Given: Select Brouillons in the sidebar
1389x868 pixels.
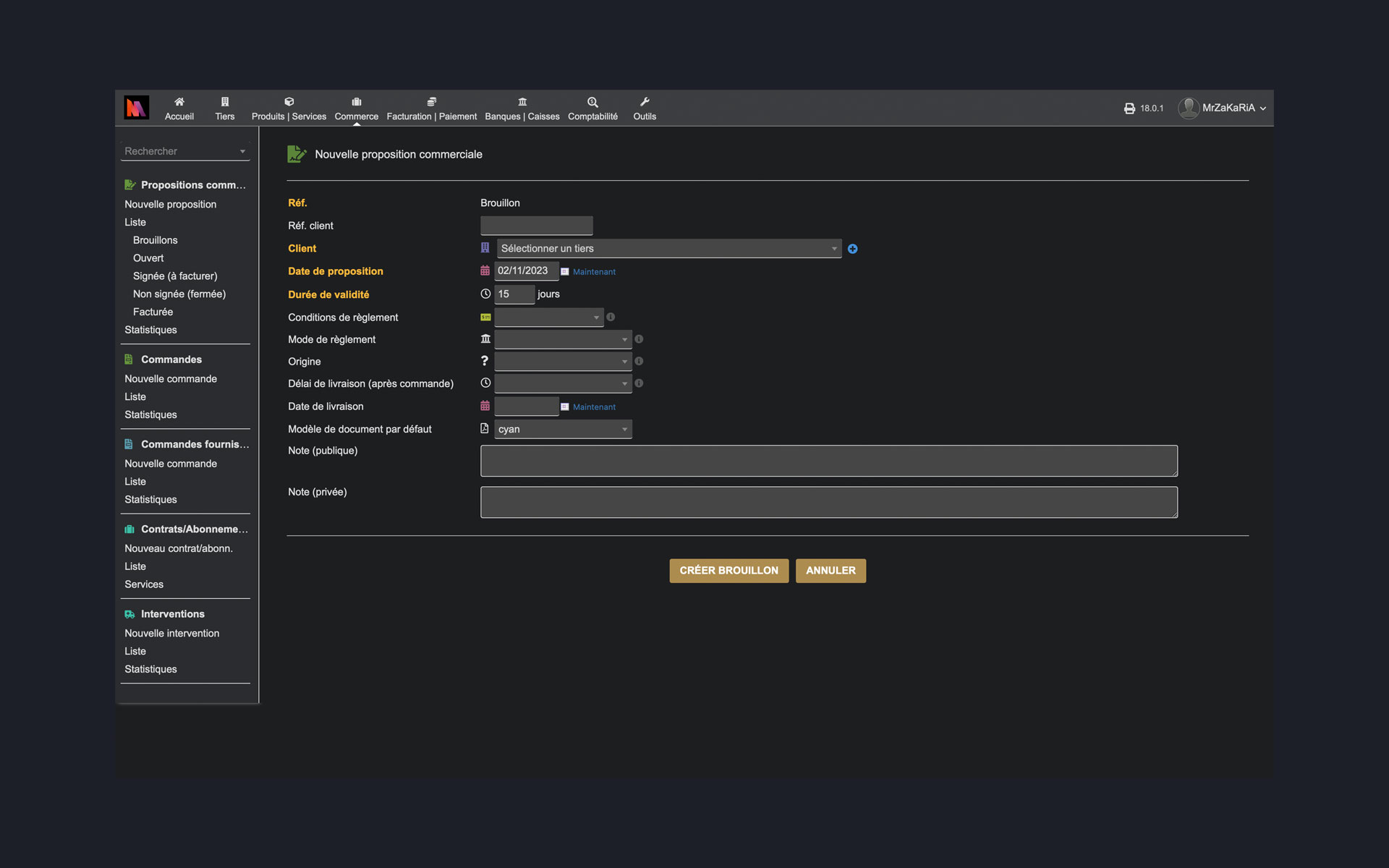Looking at the screenshot, I should [x=155, y=240].
